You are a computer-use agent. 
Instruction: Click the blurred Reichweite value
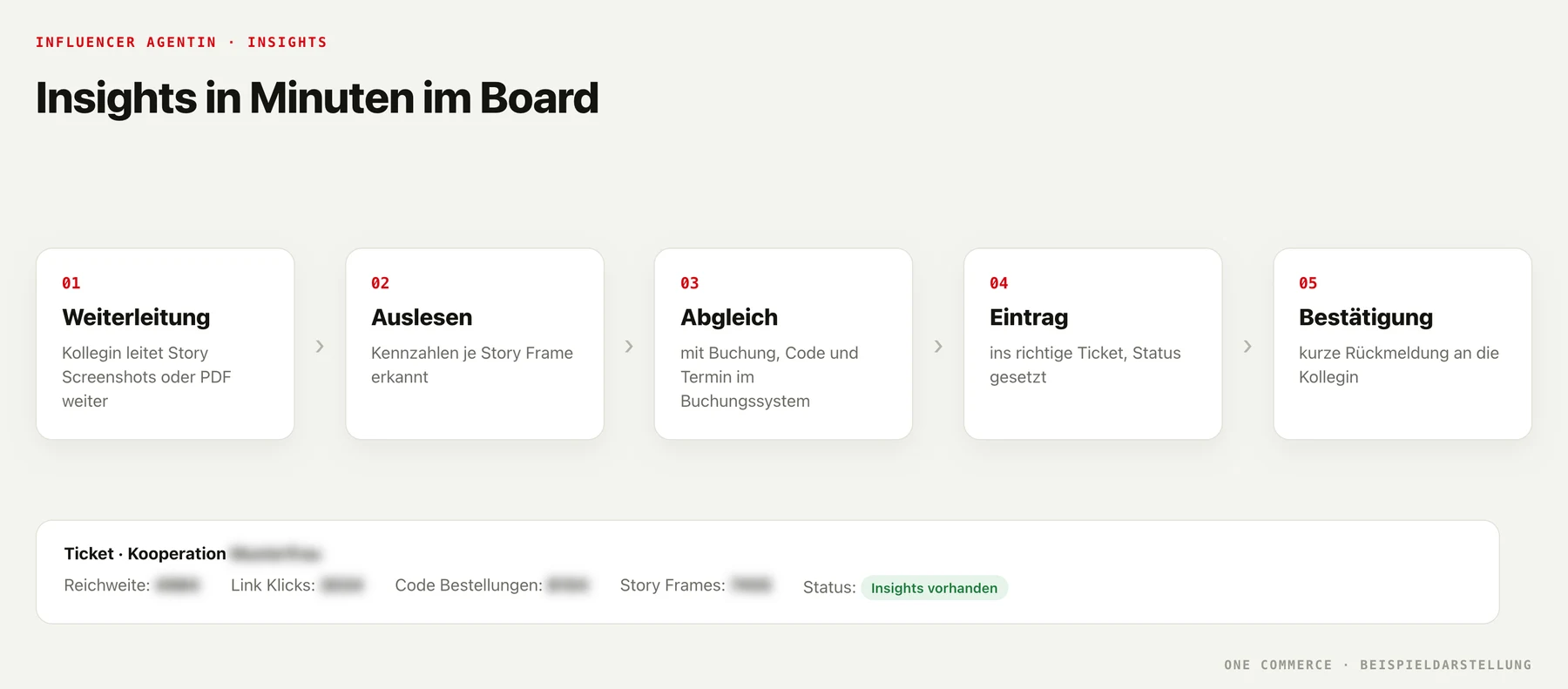[x=179, y=585]
